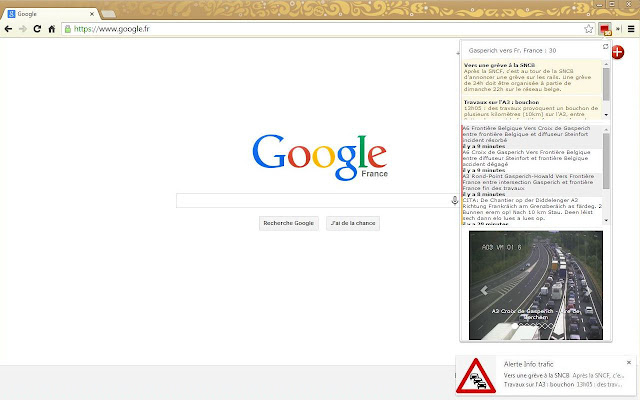Click the 'CITA: De Chantier op der Diddelenger' event
Viewport: 640px width, 400px height.
(x=532, y=211)
